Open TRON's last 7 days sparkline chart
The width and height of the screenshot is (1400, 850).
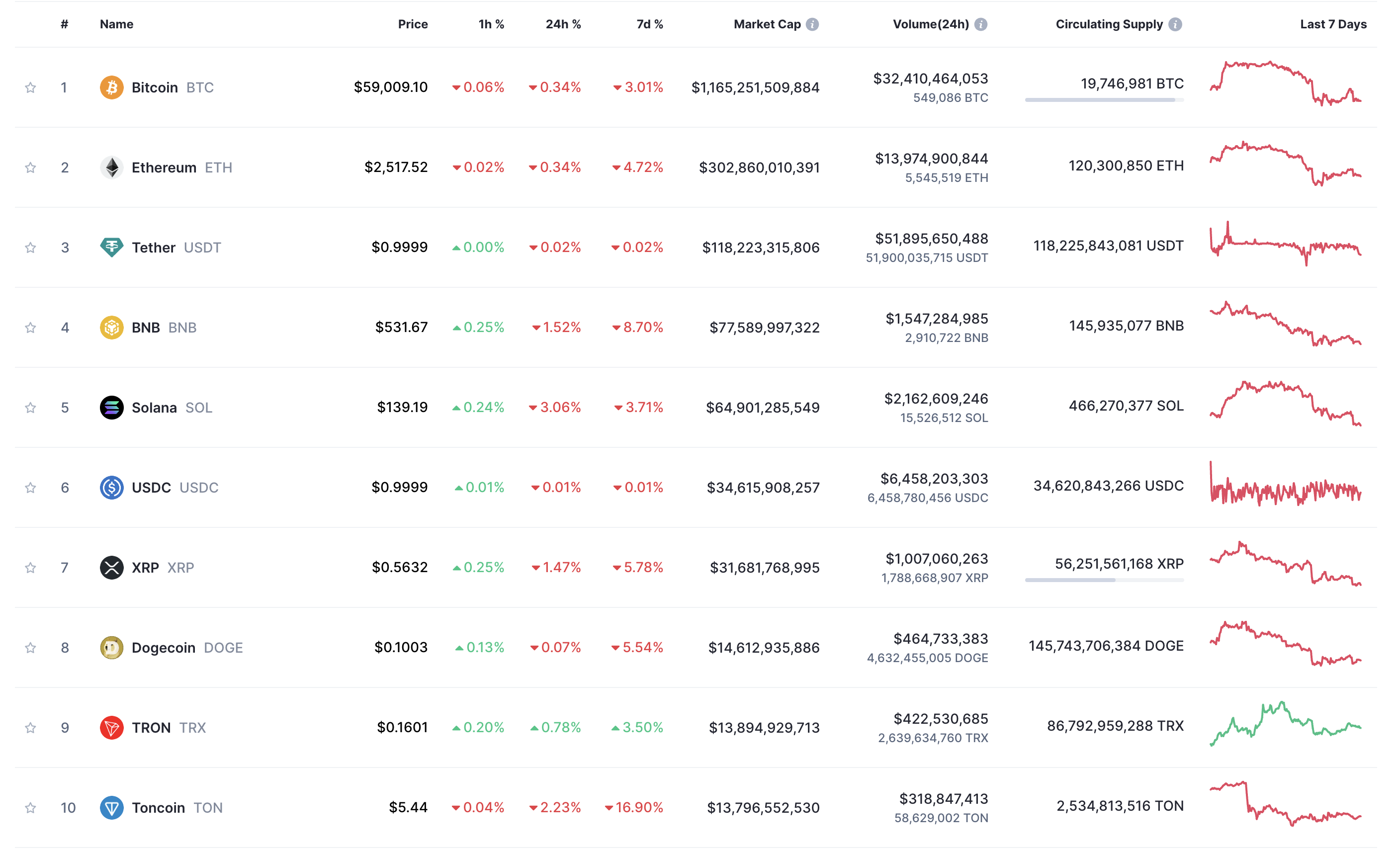pos(1285,724)
